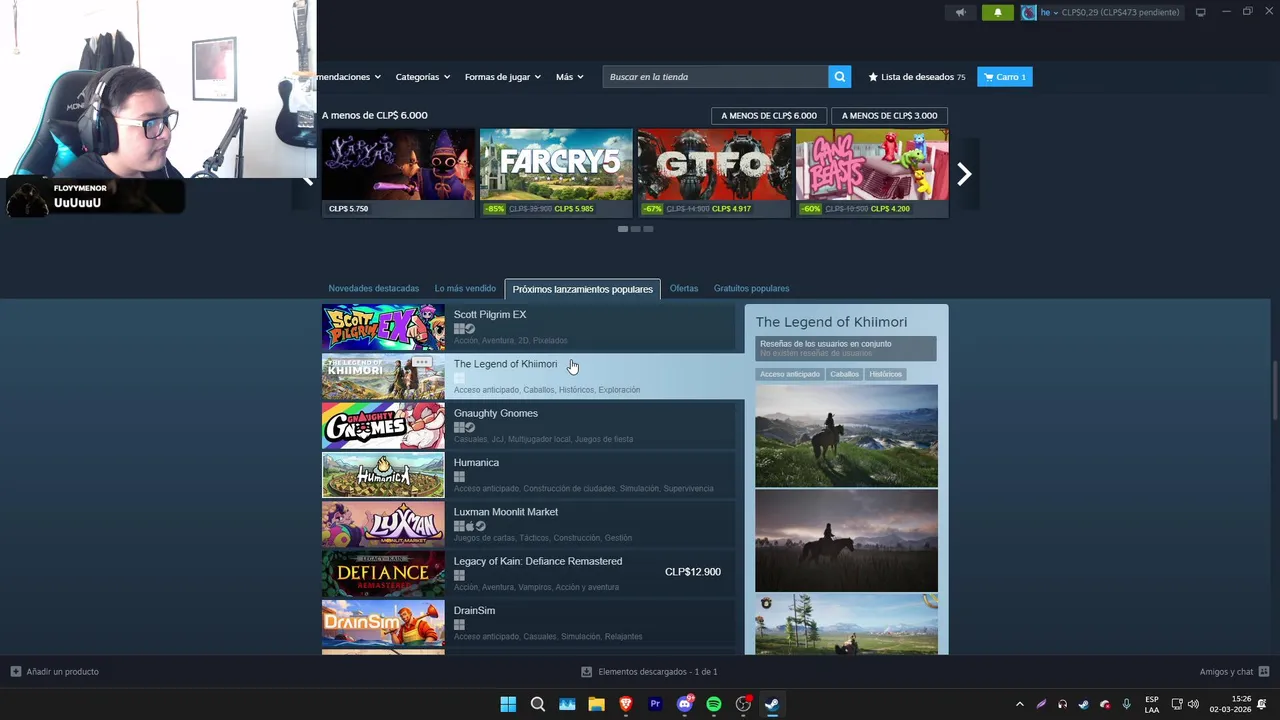
Task: Click inside the store search field
Action: point(716,77)
